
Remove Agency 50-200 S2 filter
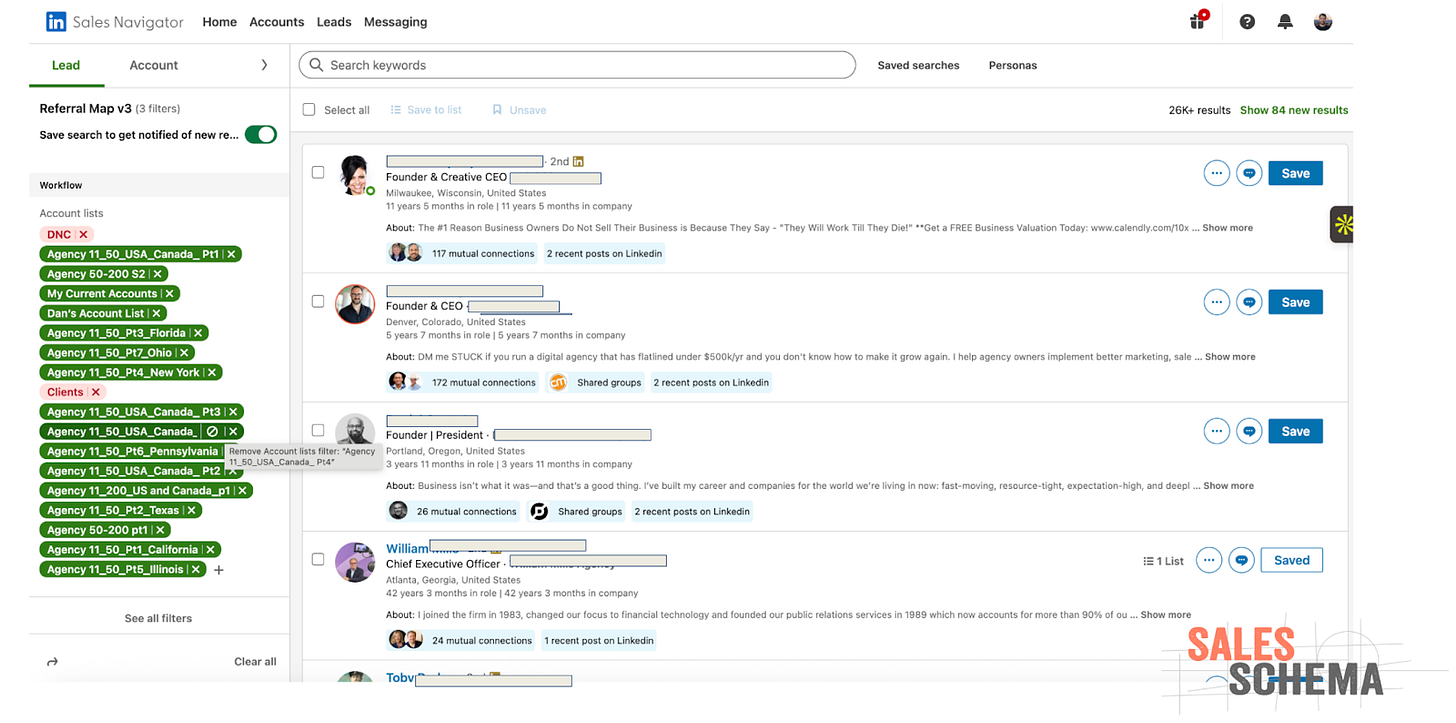pos(158,274)
